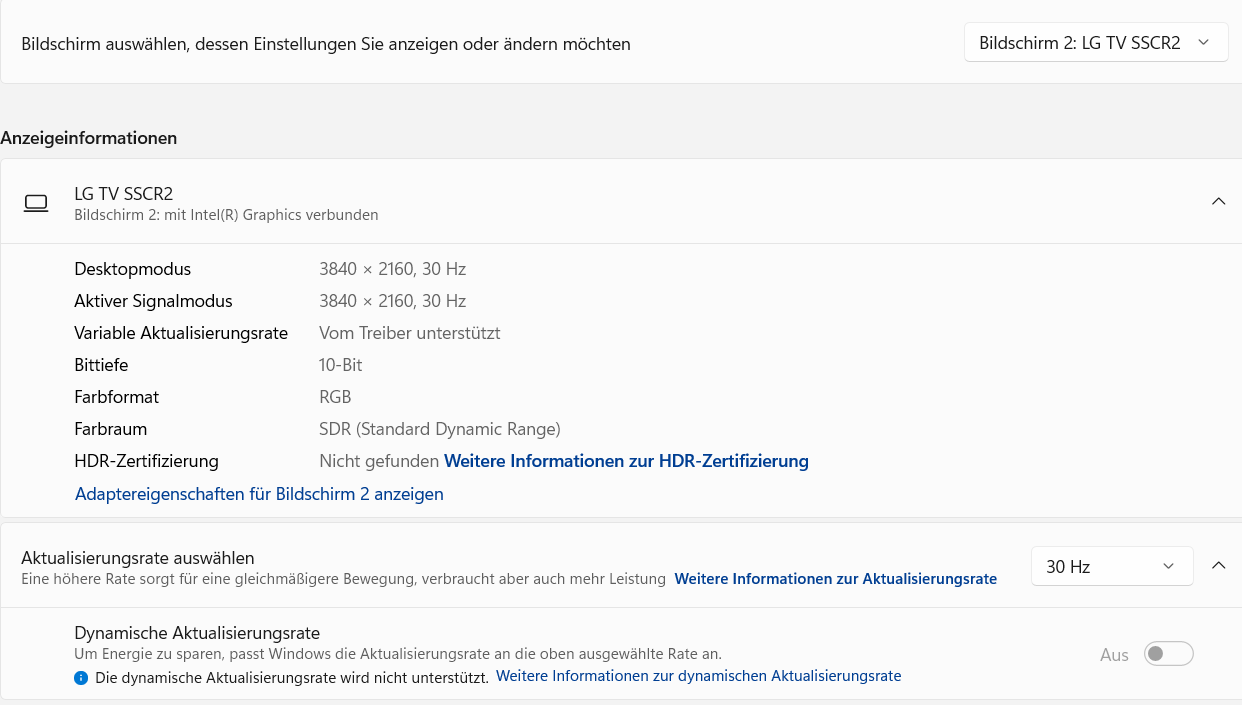The image size is (1242, 705).
Task: Open the dynamischen Aktualisierungsrate info link
Action: click(698, 676)
